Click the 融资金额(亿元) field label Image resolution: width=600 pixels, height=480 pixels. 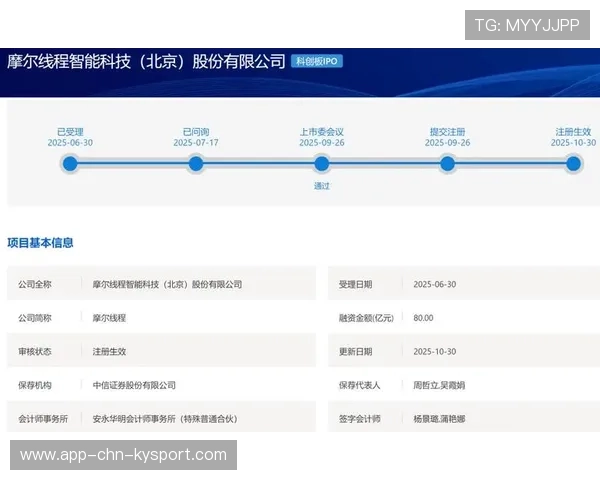pyautogui.click(x=366, y=318)
